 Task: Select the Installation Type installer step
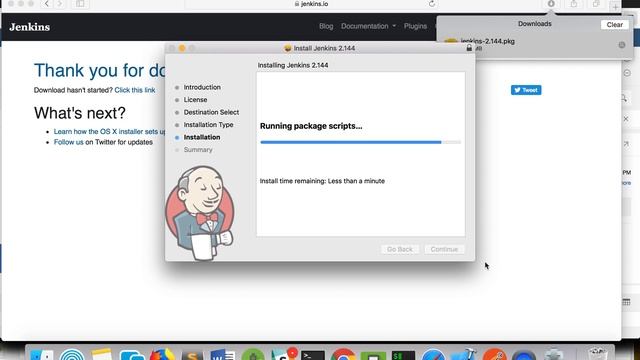[208, 125]
